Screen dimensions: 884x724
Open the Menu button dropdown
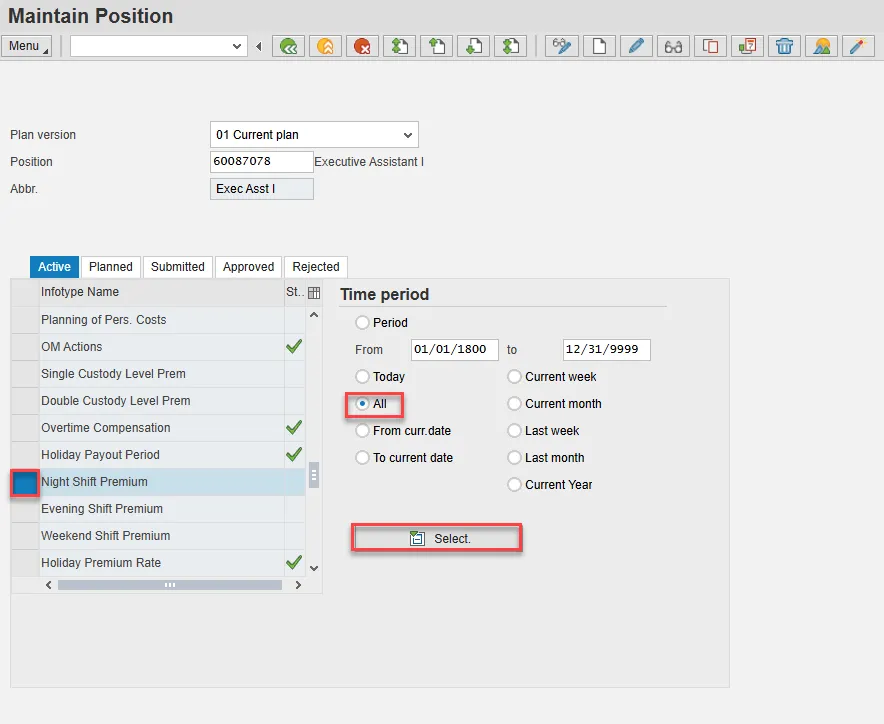(x=27, y=46)
